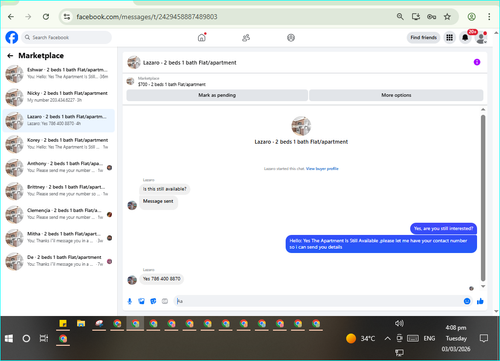Choose a GIF icon in composer
Viewport: 500px width, 361px height.
[x=165, y=301]
